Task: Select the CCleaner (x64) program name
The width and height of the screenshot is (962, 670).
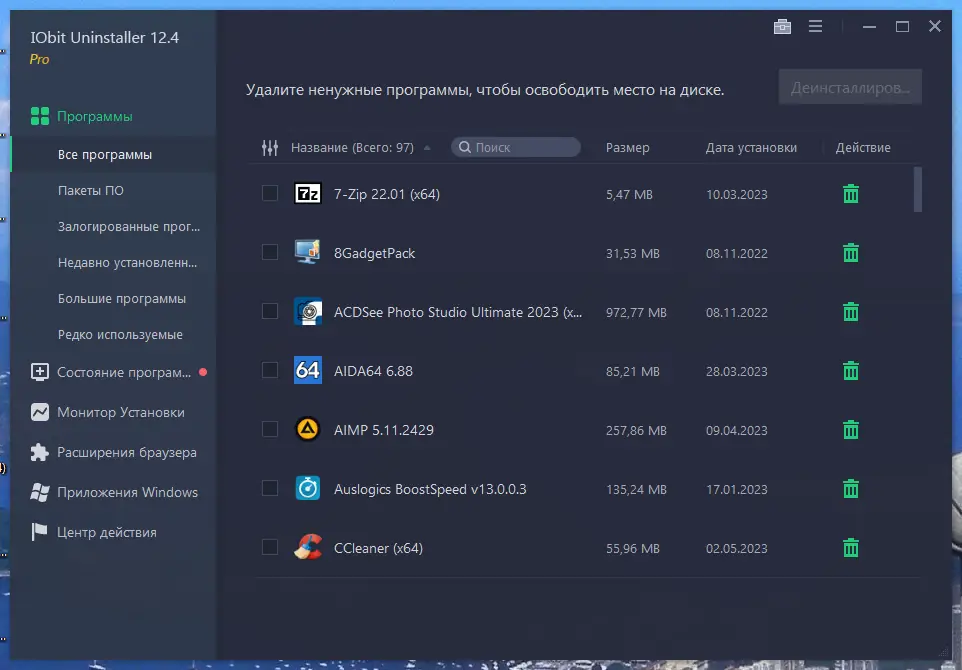Action: pyautogui.click(x=378, y=548)
